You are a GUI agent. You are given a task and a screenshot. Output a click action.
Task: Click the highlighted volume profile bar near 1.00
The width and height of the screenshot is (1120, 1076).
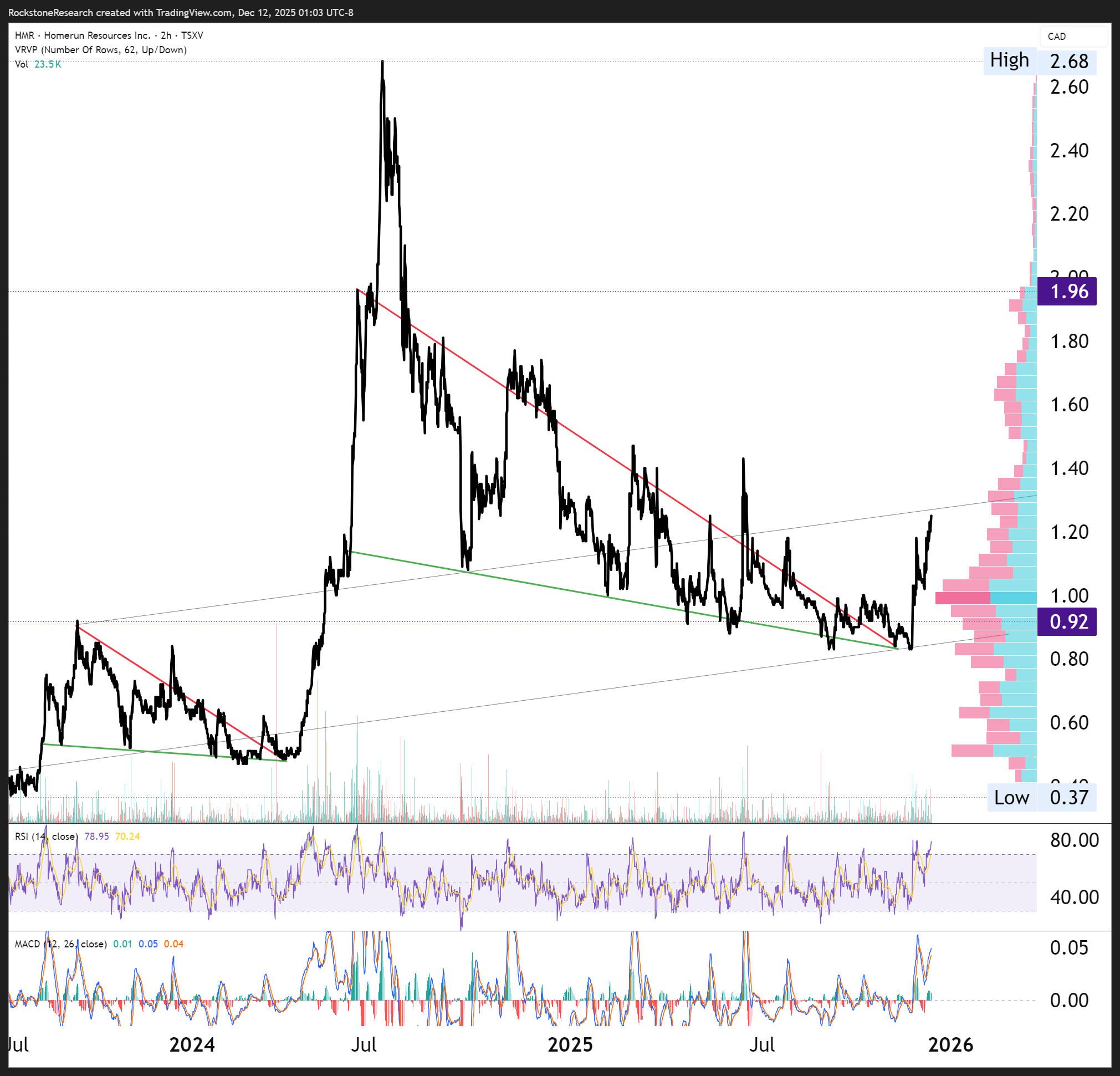coord(985,598)
